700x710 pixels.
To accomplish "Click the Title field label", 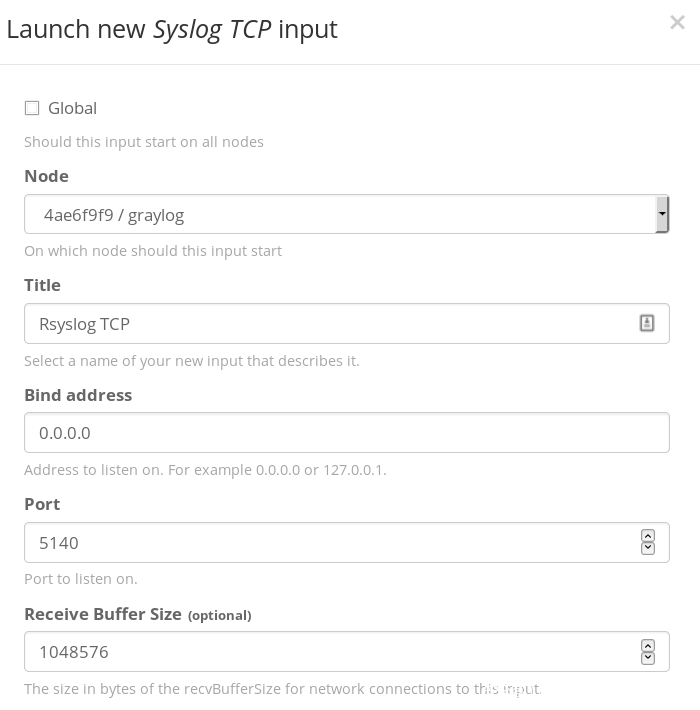I will pos(42,285).
